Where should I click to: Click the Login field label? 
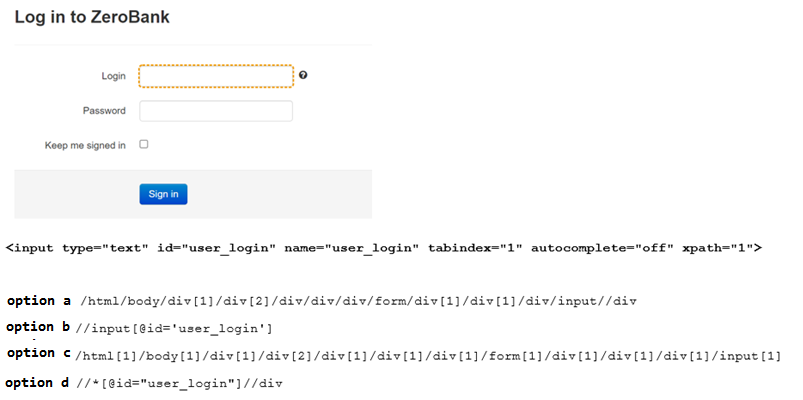pyautogui.click(x=113, y=76)
